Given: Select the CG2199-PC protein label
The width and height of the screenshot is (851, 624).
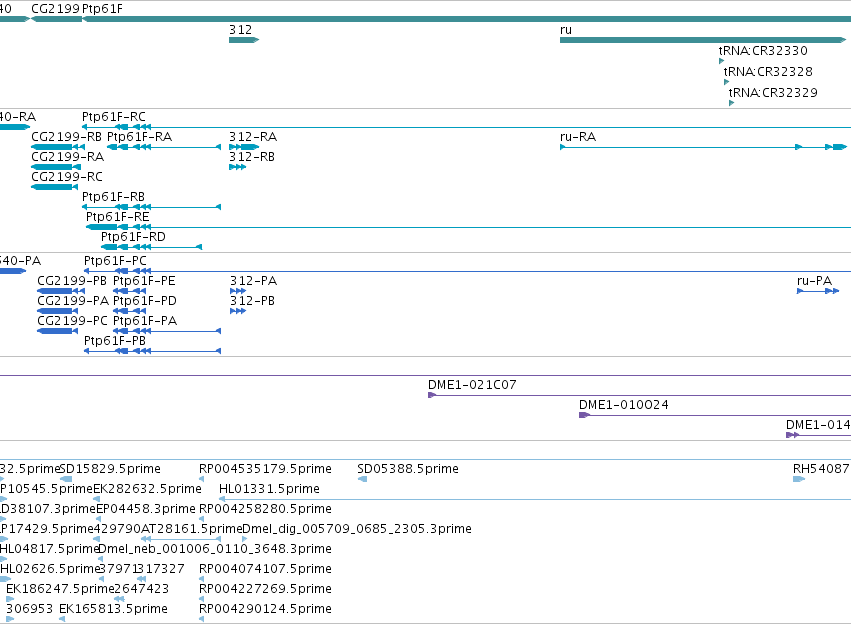Looking at the screenshot, I should tap(73, 321).
